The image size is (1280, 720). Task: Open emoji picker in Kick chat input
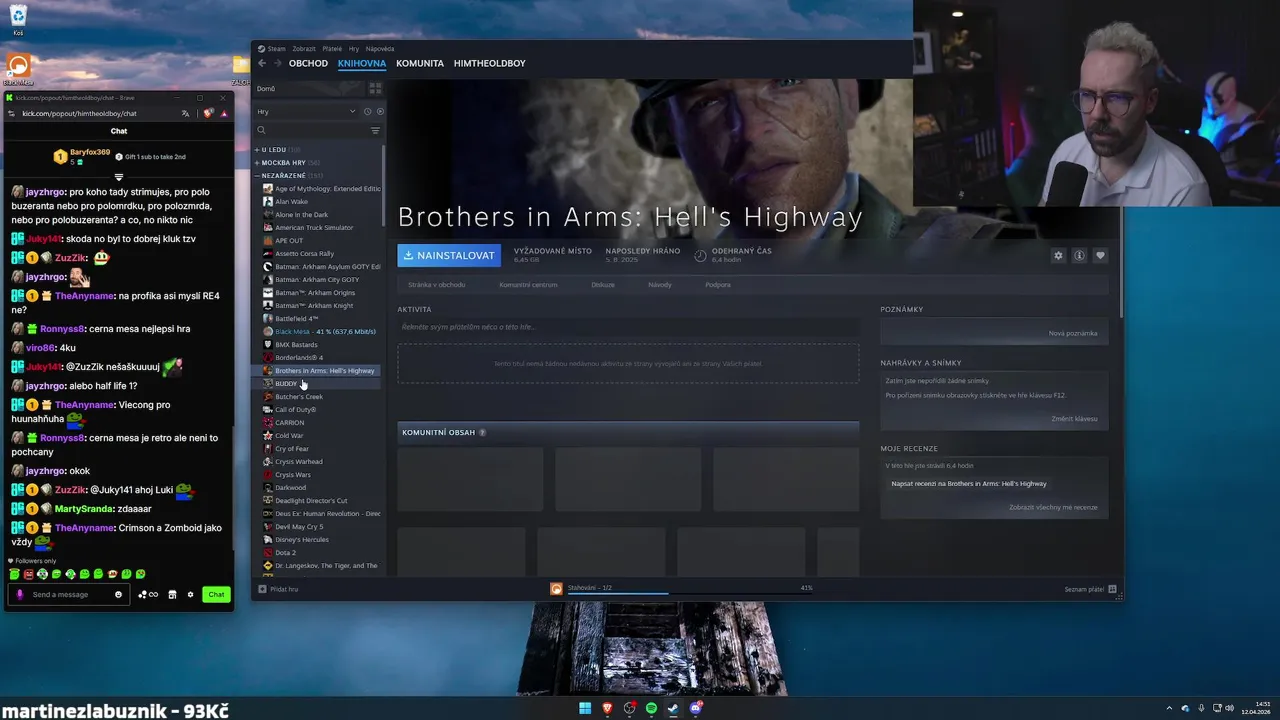click(x=118, y=594)
